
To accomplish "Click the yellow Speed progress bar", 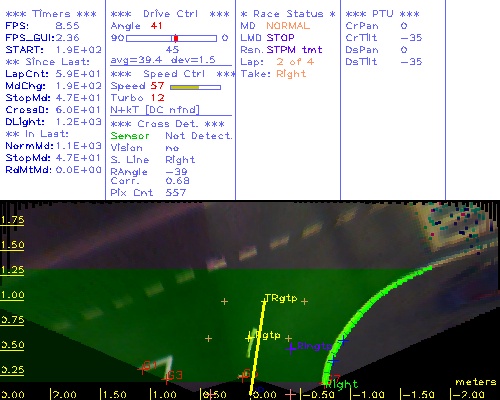I will coord(195,87).
